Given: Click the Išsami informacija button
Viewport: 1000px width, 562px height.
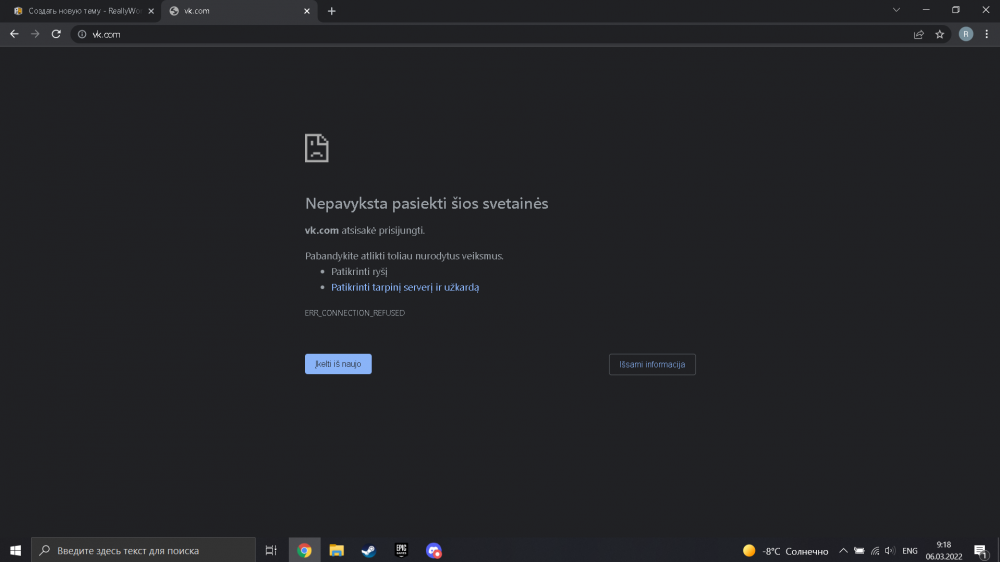Looking at the screenshot, I should pyautogui.click(x=652, y=364).
